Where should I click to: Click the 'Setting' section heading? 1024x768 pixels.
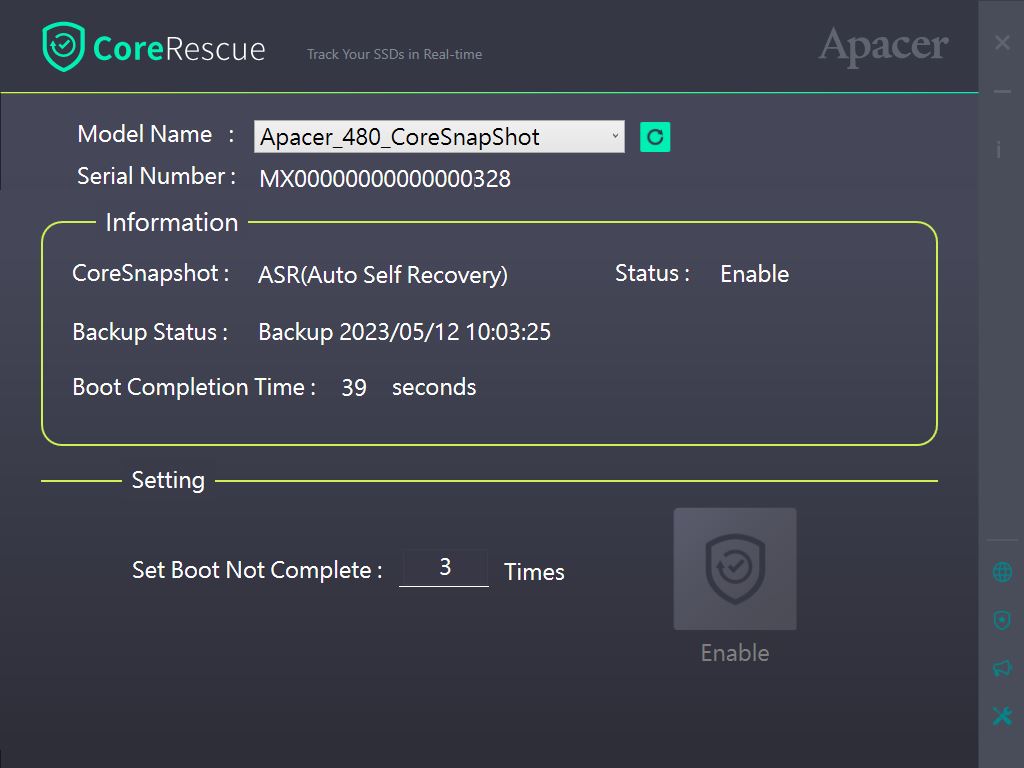click(x=168, y=480)
